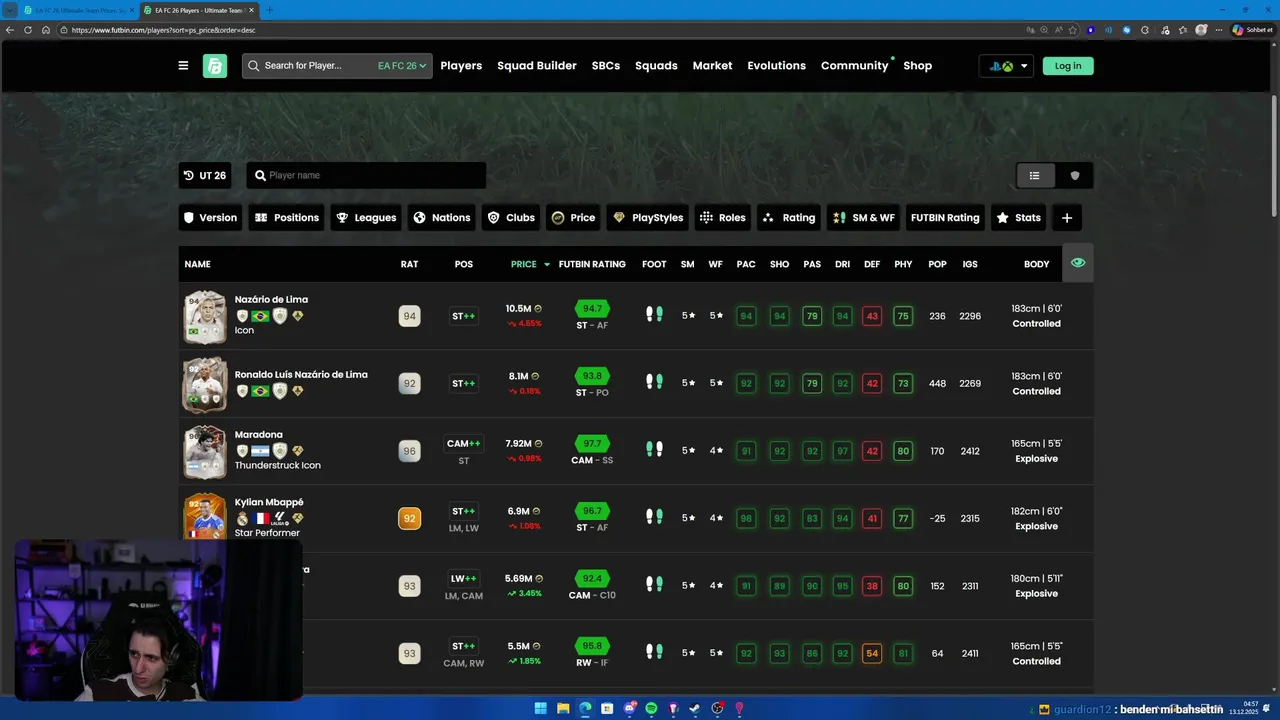Sort by the PAC column header
The height and width of the screenshot is (720, 1280).
[746, 264]
